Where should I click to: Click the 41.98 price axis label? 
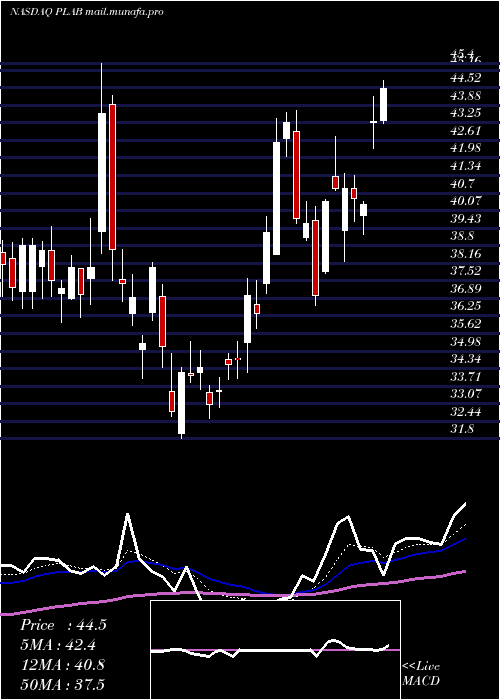tap(466, 148)
